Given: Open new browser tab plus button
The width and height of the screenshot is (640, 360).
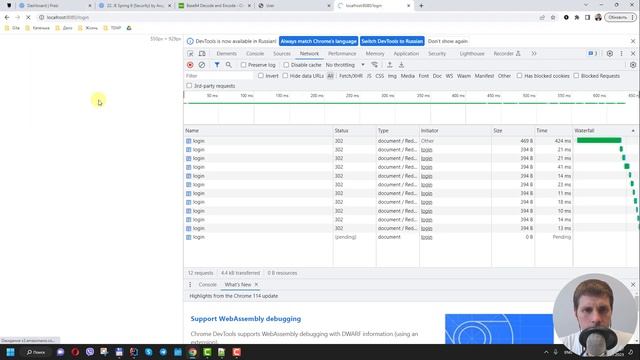Looking at the screenshot, I should click(421, 6).
